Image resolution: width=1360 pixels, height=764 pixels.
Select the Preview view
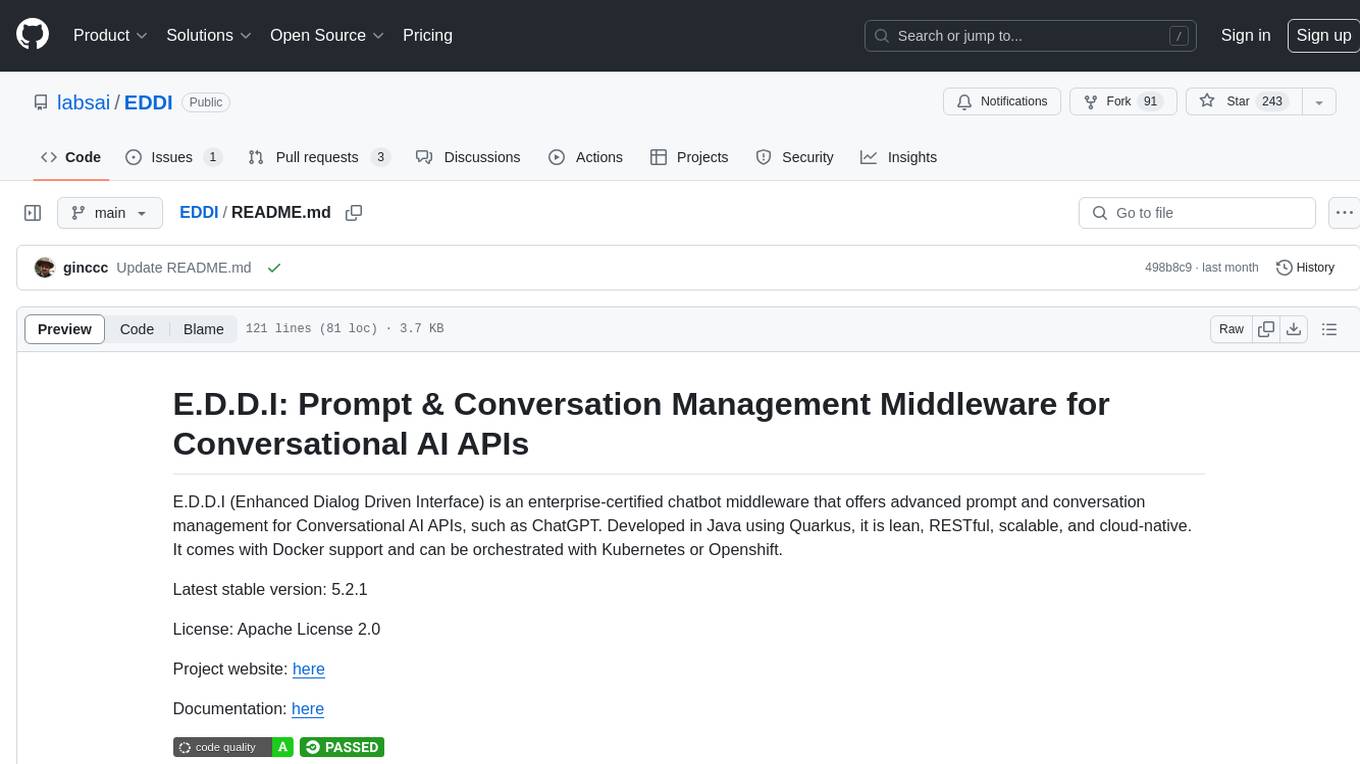coord(65,329)
